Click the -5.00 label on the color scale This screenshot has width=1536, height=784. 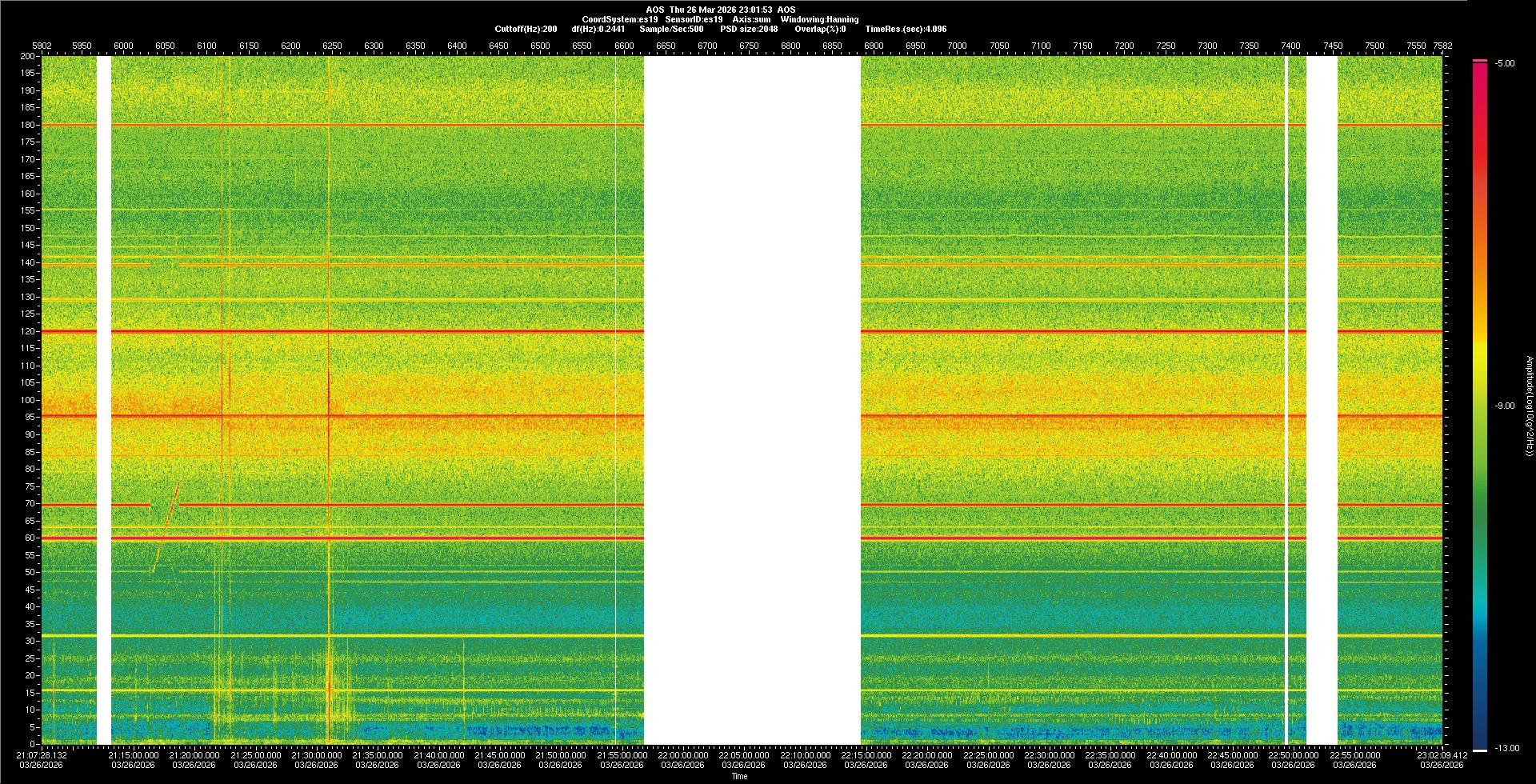click(x=1505, y=64)
